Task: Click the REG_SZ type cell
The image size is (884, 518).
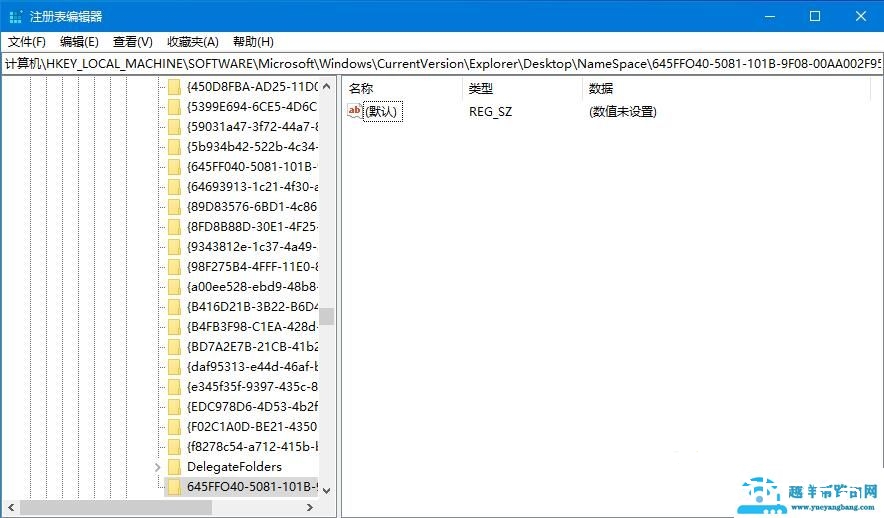Action: coord(490,112)
